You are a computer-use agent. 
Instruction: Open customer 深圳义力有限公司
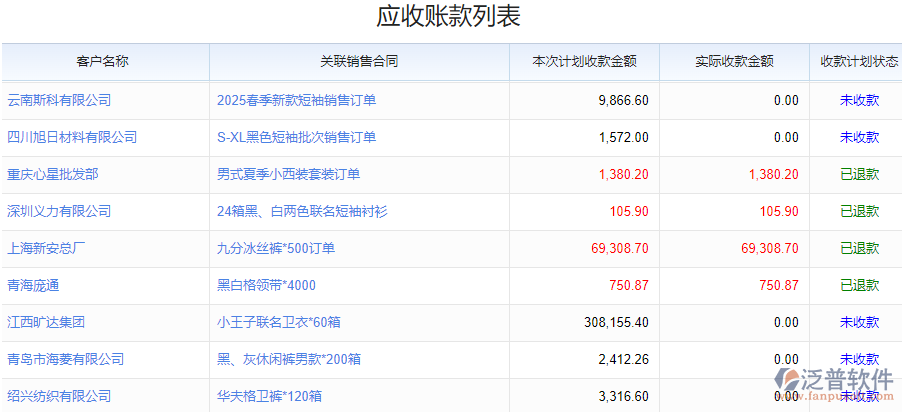coord(59,211)
